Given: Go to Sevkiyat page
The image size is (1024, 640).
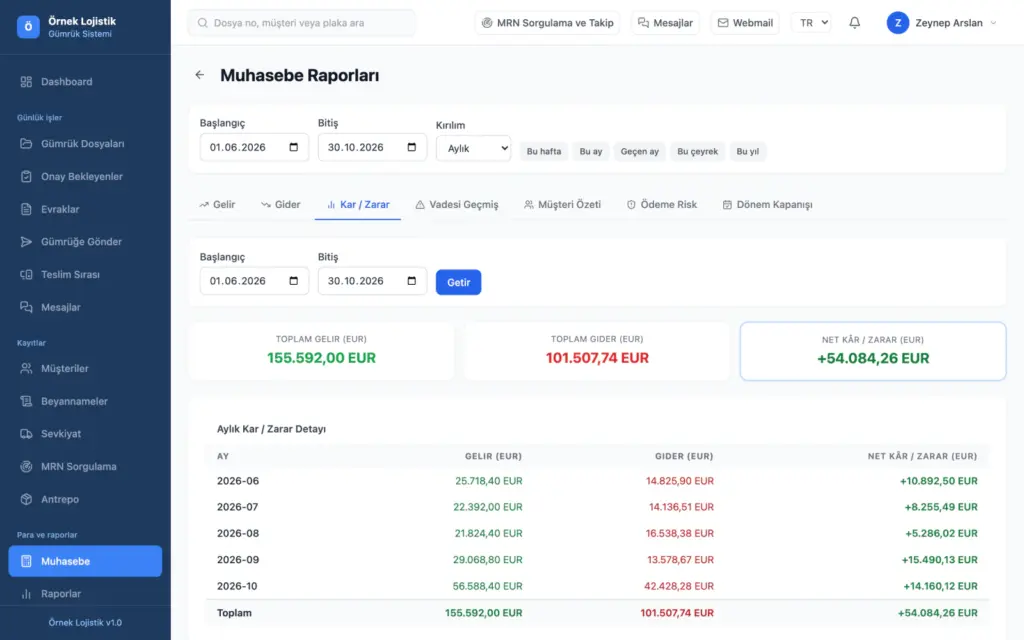Looking at the screenshot, I should [85, 434].
